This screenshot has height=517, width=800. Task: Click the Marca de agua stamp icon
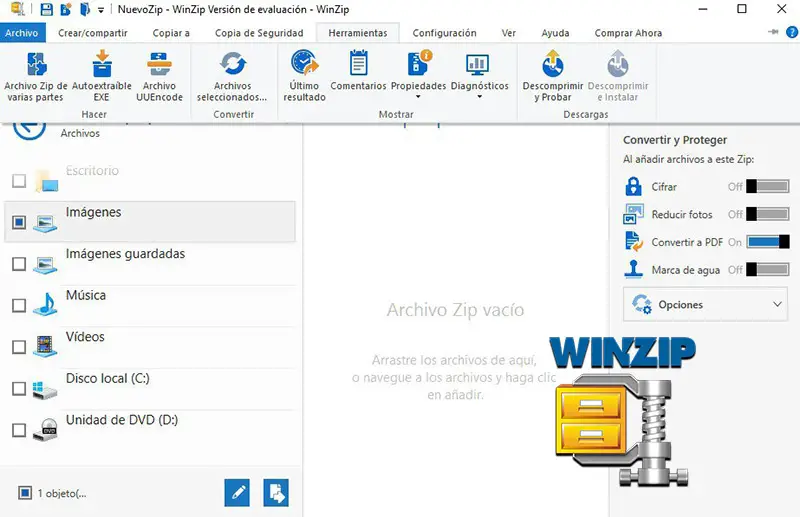click(634, 269)
